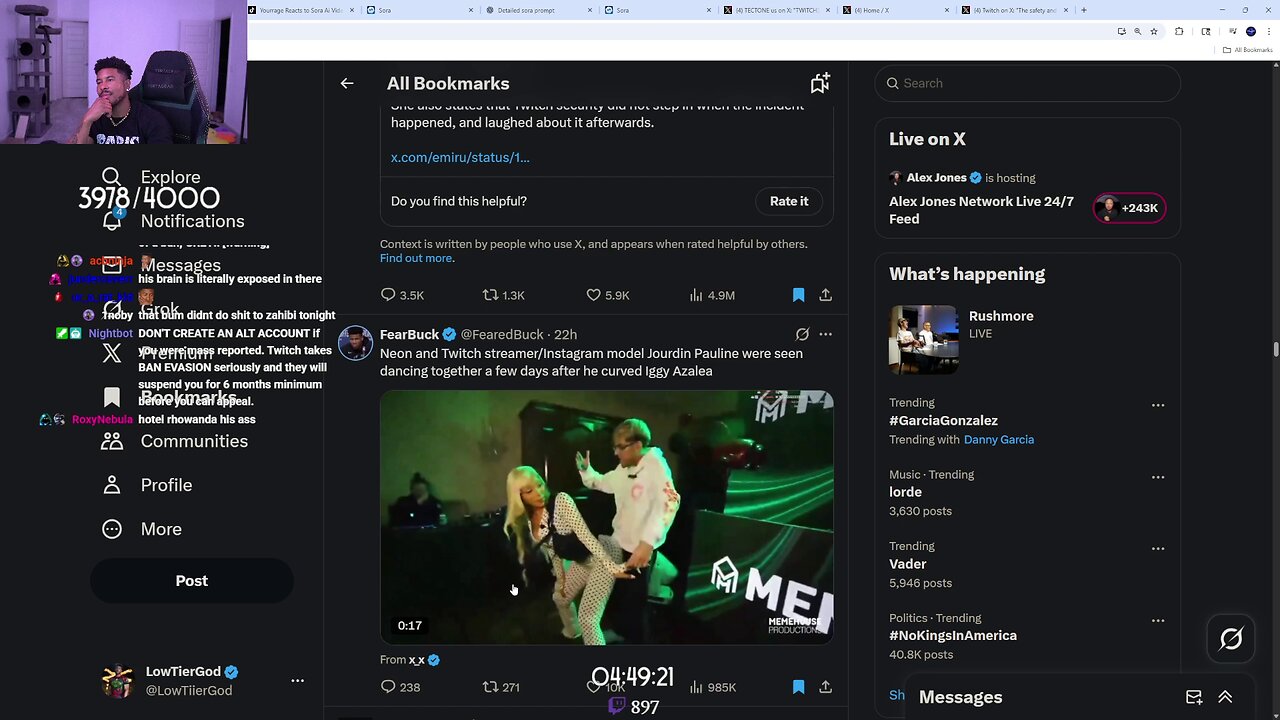Open Explore in the X sidebar
The width and height of the screenshot is (1280, 720).
coord(151,177)
